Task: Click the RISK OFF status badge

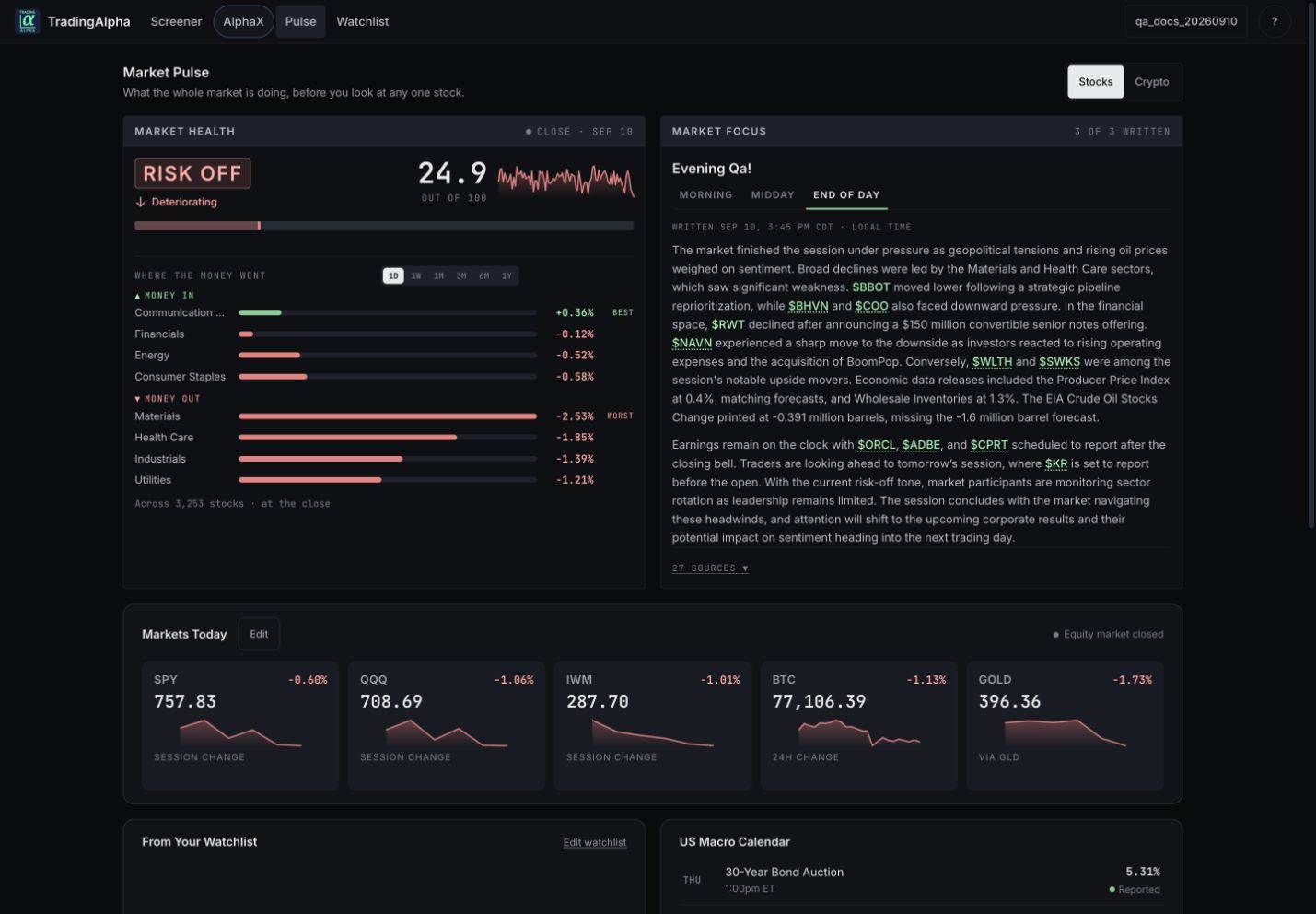Action: 192,173
